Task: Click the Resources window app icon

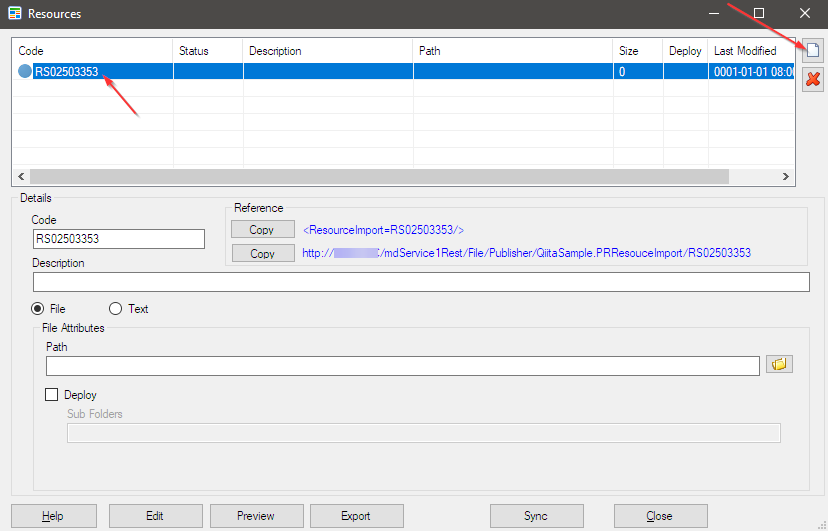Action: (x=15, y=13)
